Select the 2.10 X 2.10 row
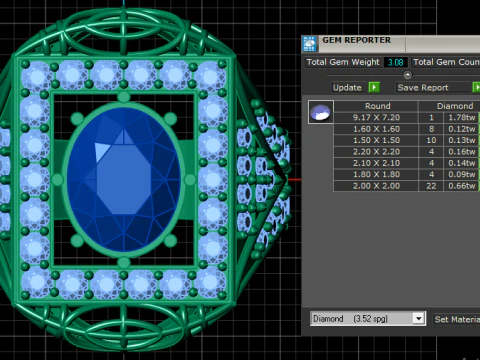Screen dimensions: 480x360 (x=407, y=163)
